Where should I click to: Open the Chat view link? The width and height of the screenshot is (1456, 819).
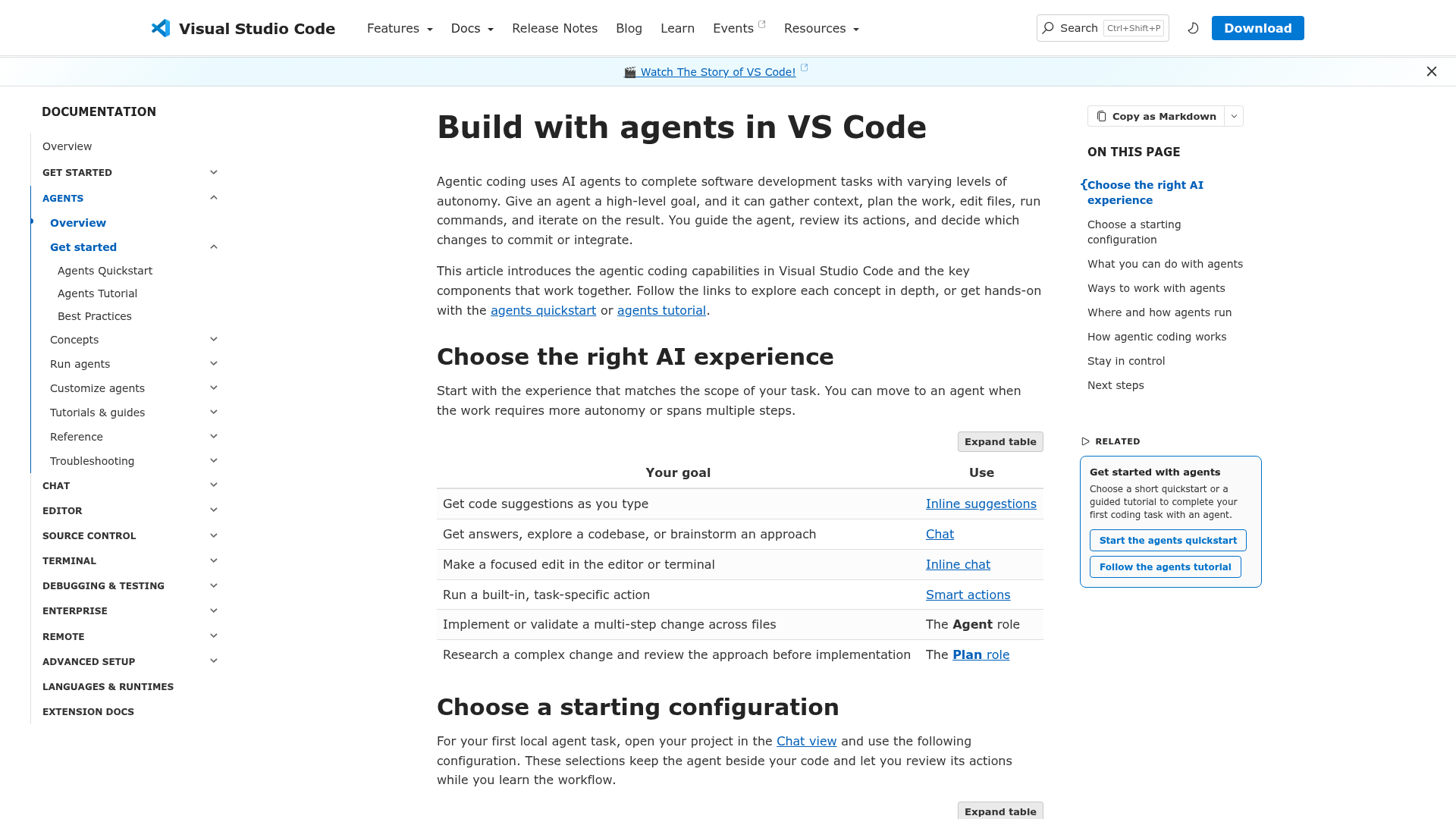coord(806,742)
